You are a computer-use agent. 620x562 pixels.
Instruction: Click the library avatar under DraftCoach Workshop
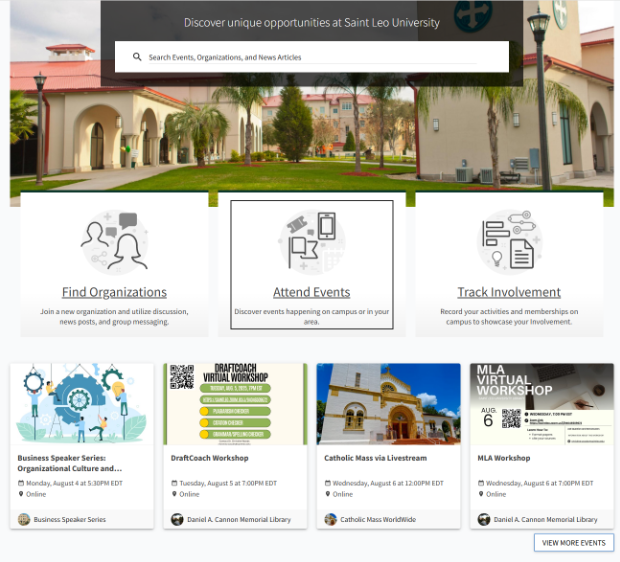[177, 519]
